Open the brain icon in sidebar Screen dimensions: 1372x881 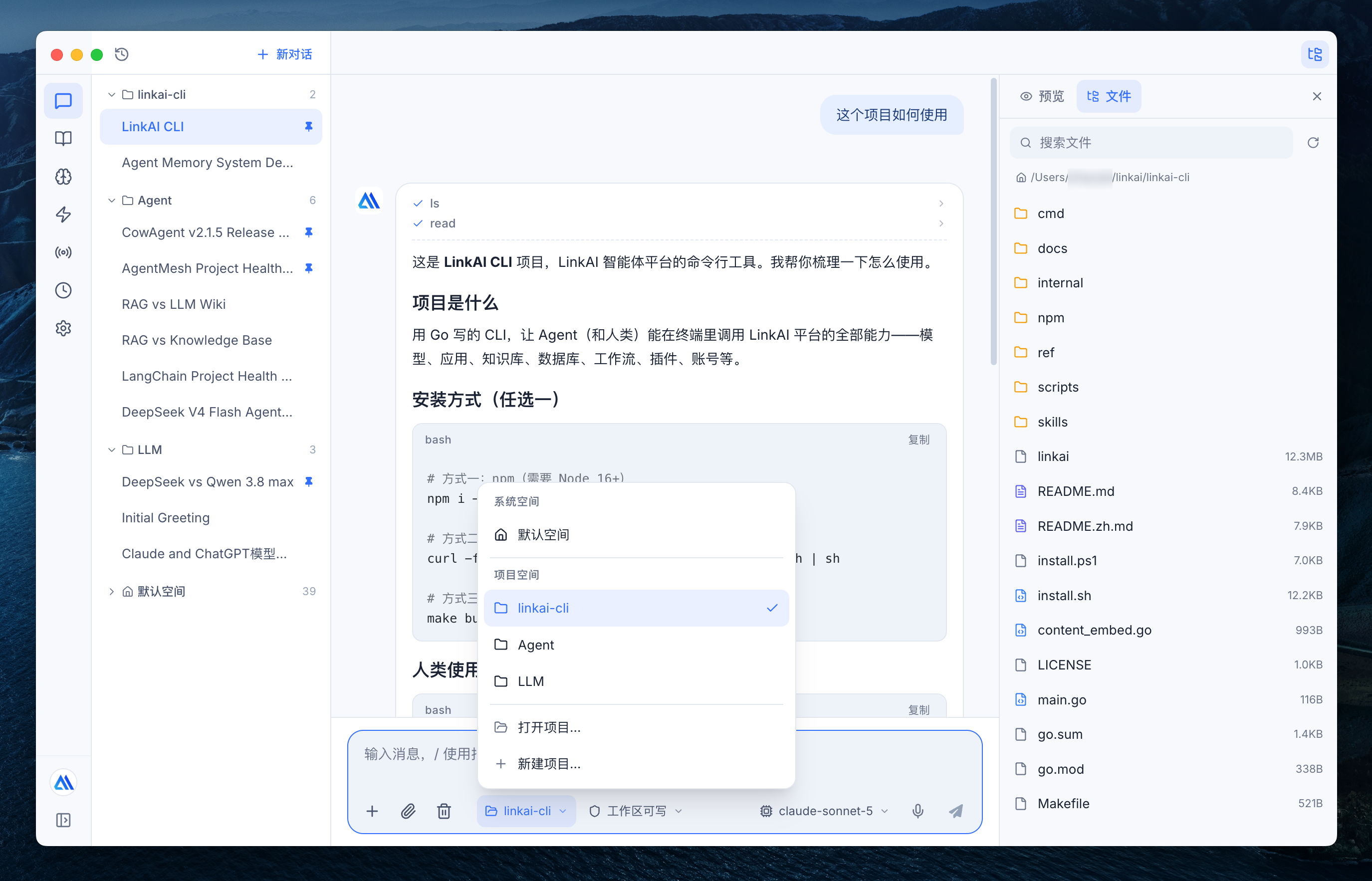click(63, 177)
